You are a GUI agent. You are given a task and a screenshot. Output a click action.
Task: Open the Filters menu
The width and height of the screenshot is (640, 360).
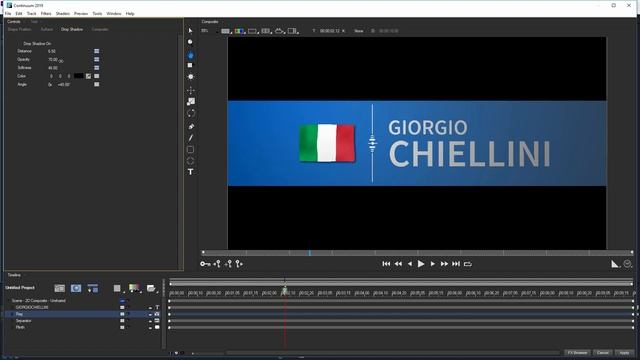click(46, 13)
